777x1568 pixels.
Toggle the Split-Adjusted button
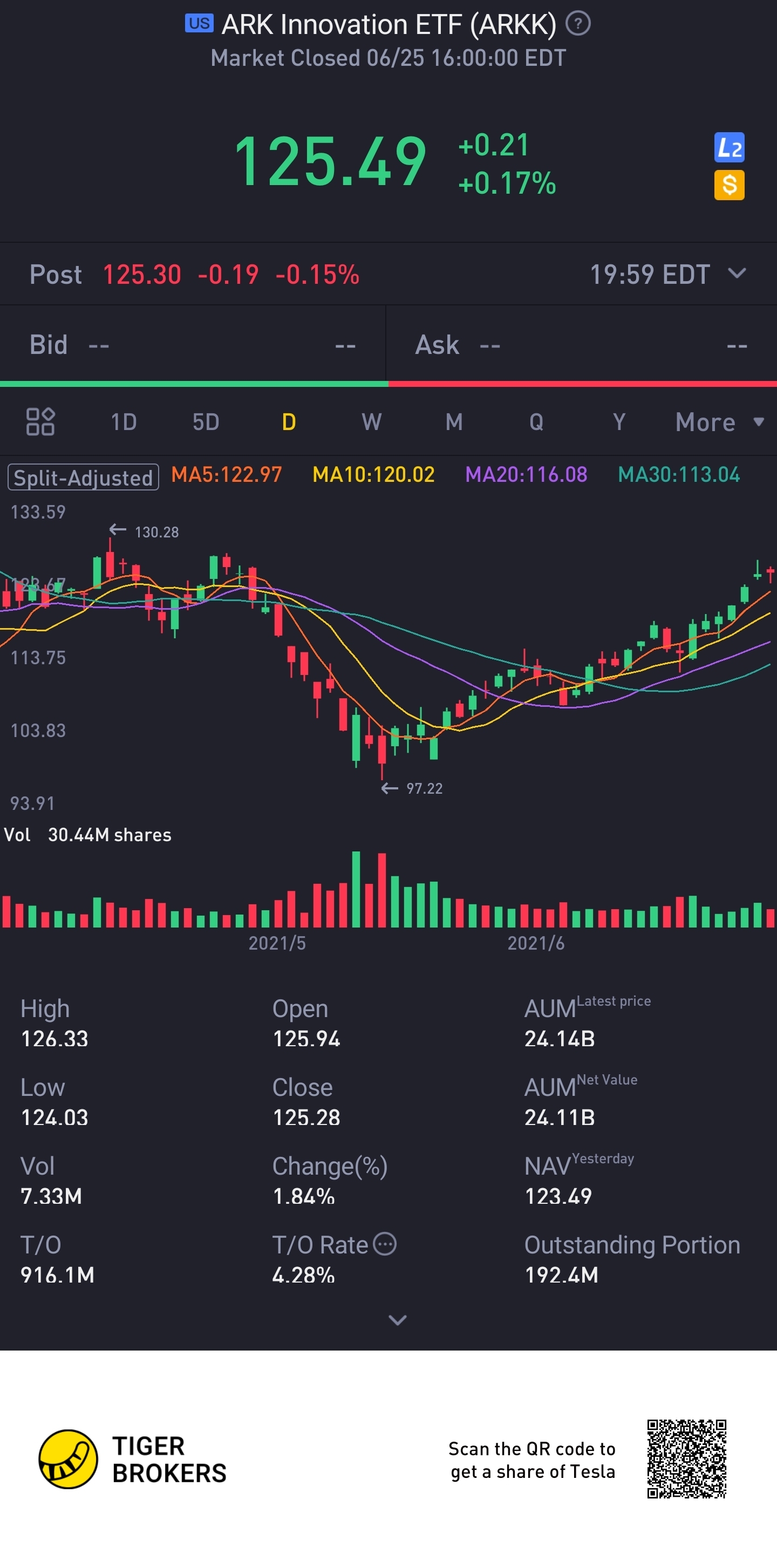pyautogui.click(x=83, y=477)
